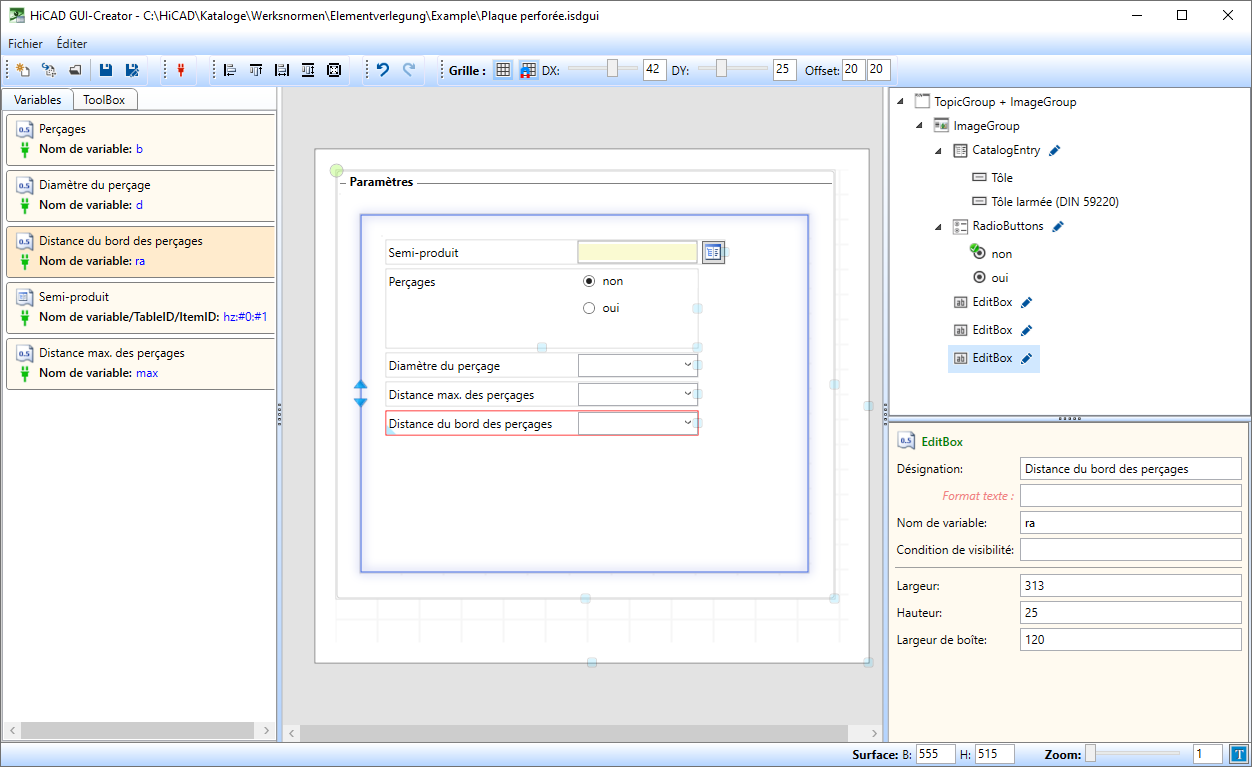Click the pencil icon next to RadioButtons

point(1058,227)
